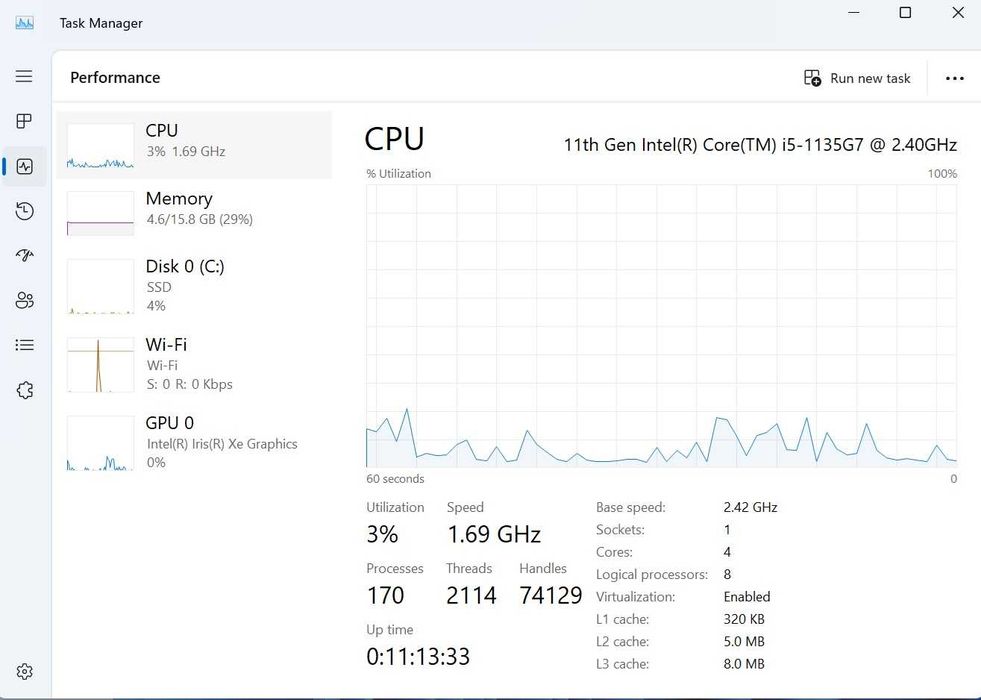The width and height of the screenshot is (981, 700).
Task: Open the App history page icon
Action: pyautogui.click(x=24, y=211)
